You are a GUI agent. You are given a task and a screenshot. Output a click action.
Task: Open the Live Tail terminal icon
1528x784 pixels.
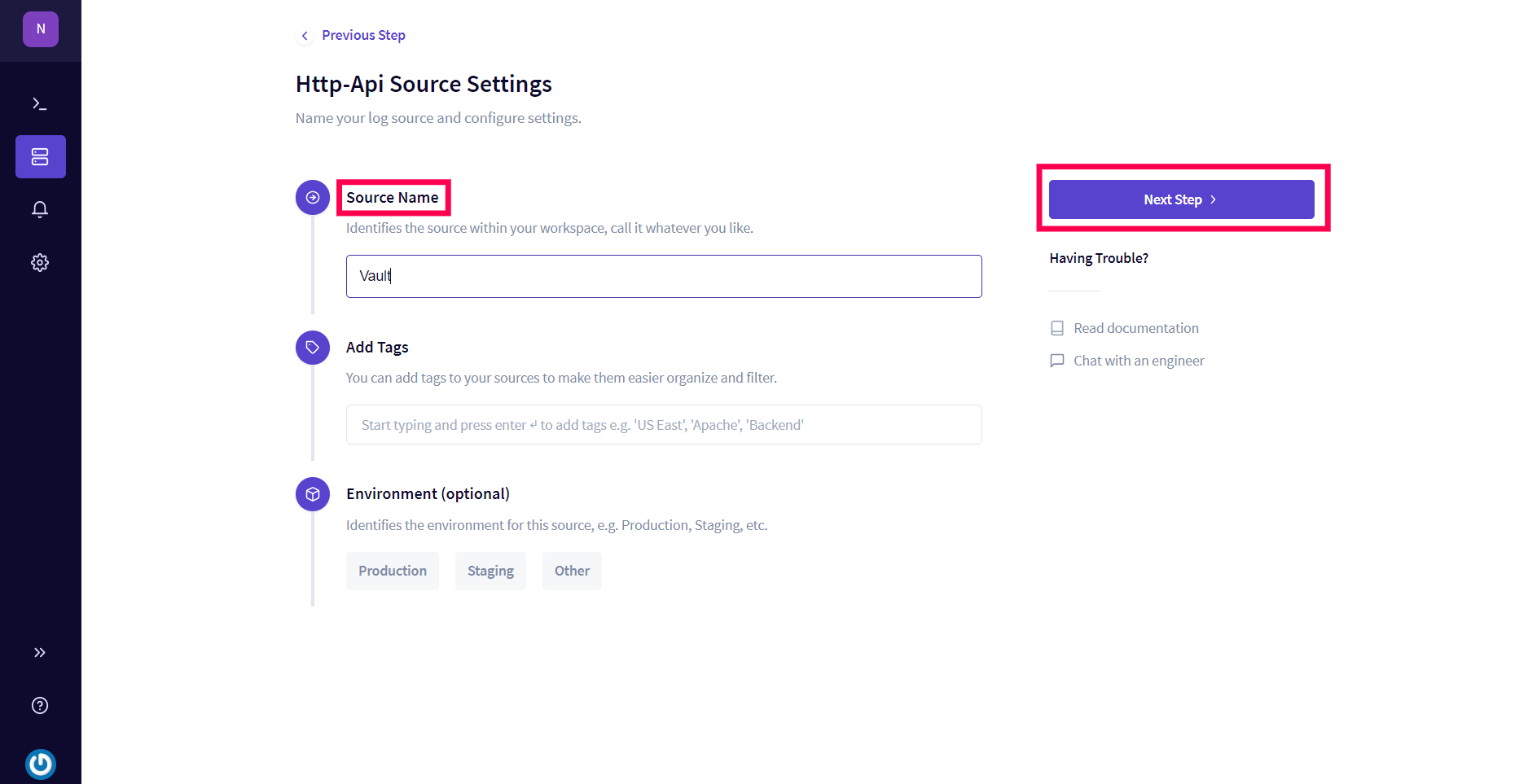tap(40, 103)
